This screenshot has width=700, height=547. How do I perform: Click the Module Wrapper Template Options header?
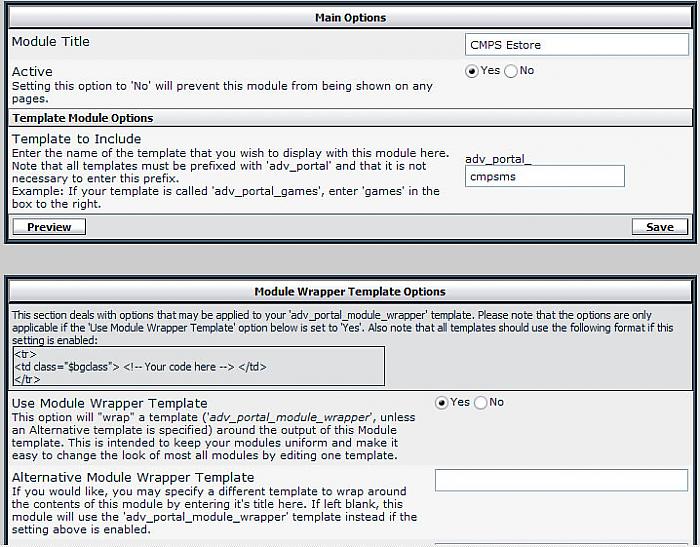click(x=350, y=292)
